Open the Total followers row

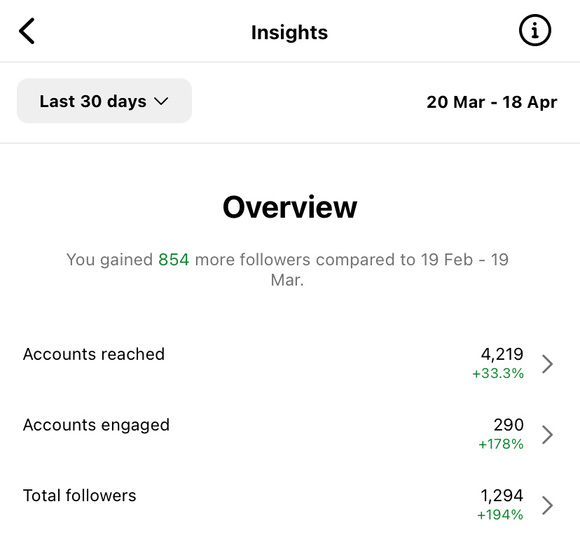(289, 505)
